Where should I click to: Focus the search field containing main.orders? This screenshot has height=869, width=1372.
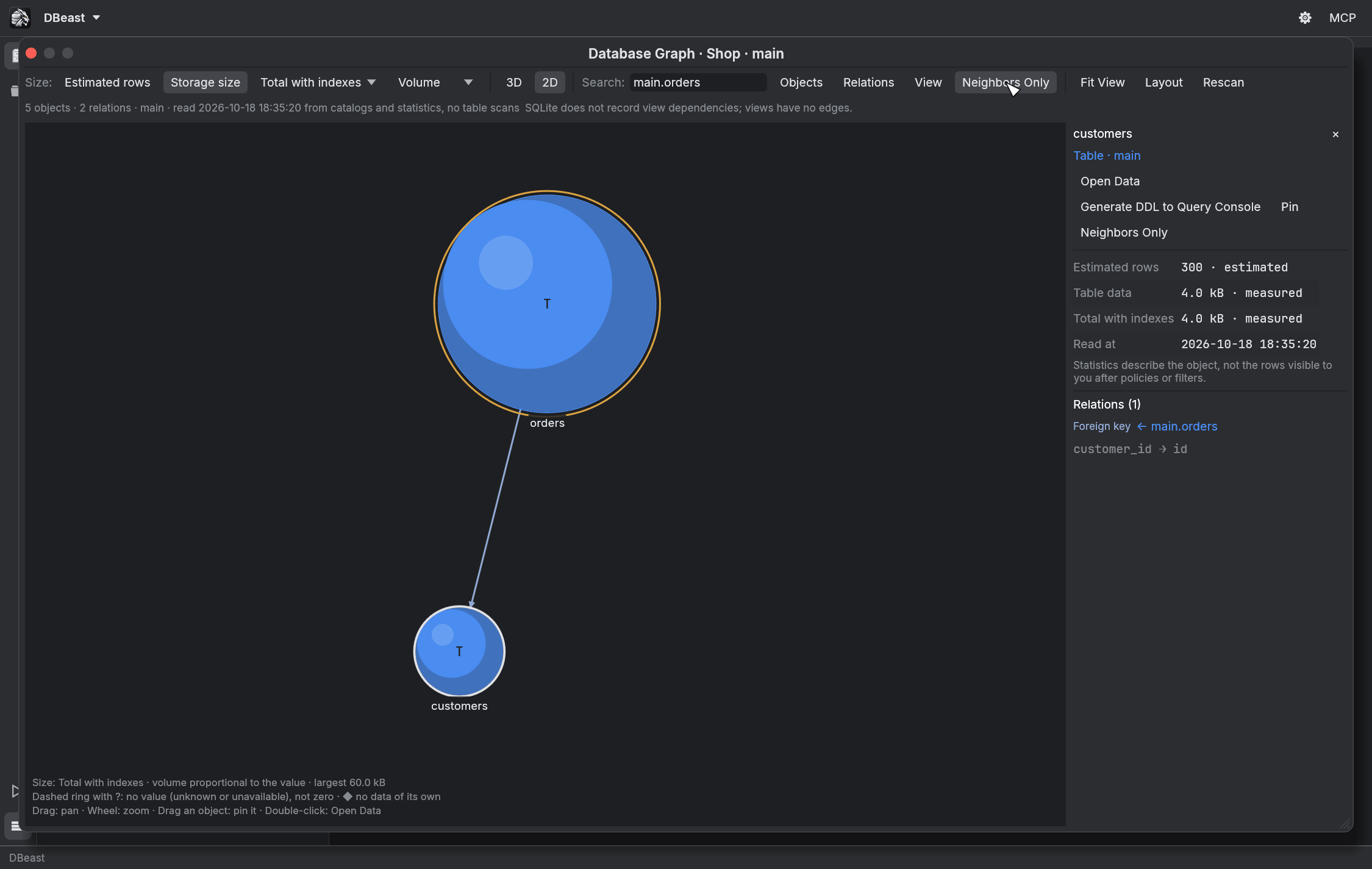698,82
